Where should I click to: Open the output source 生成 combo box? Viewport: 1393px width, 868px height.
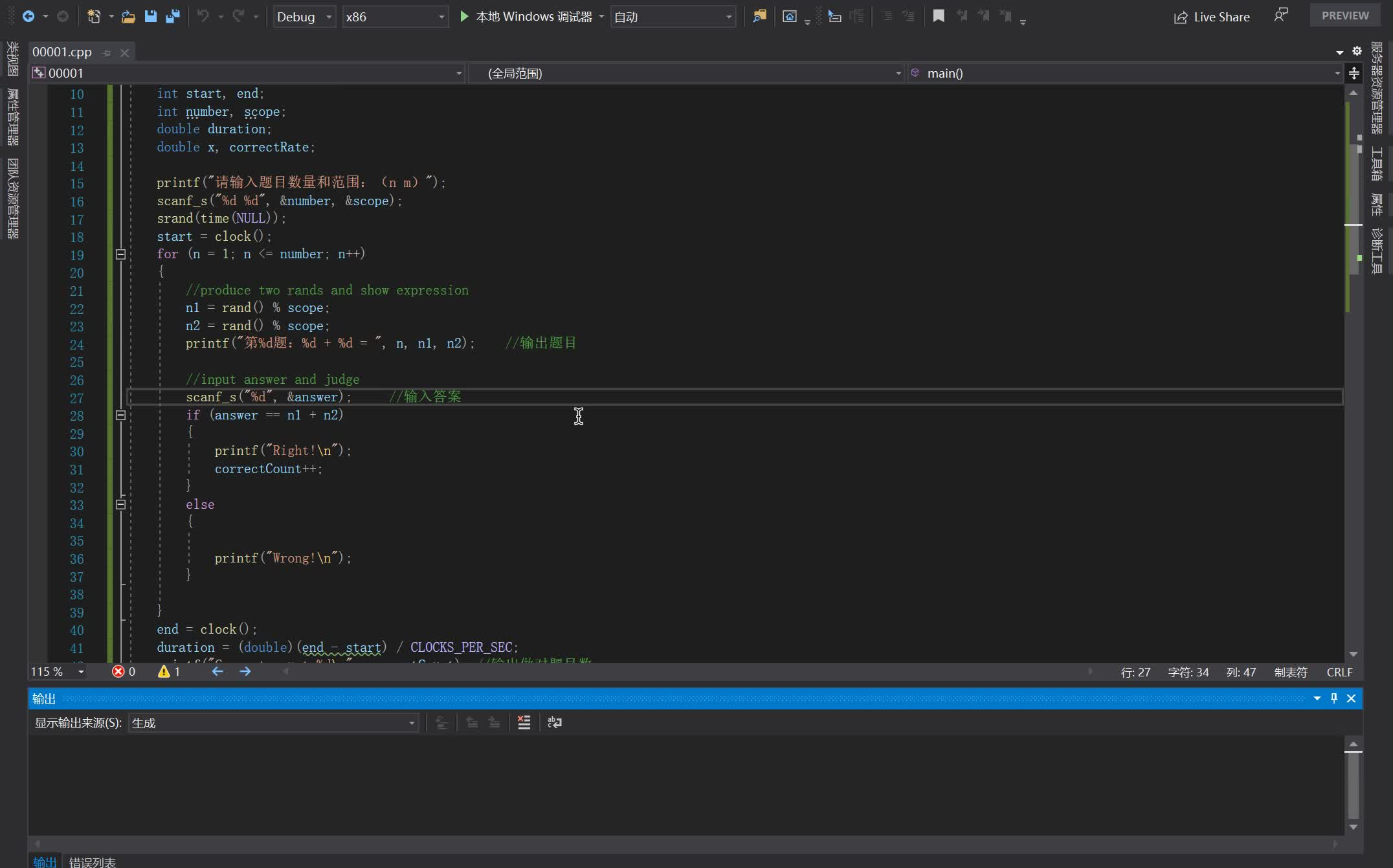[273, 723]
